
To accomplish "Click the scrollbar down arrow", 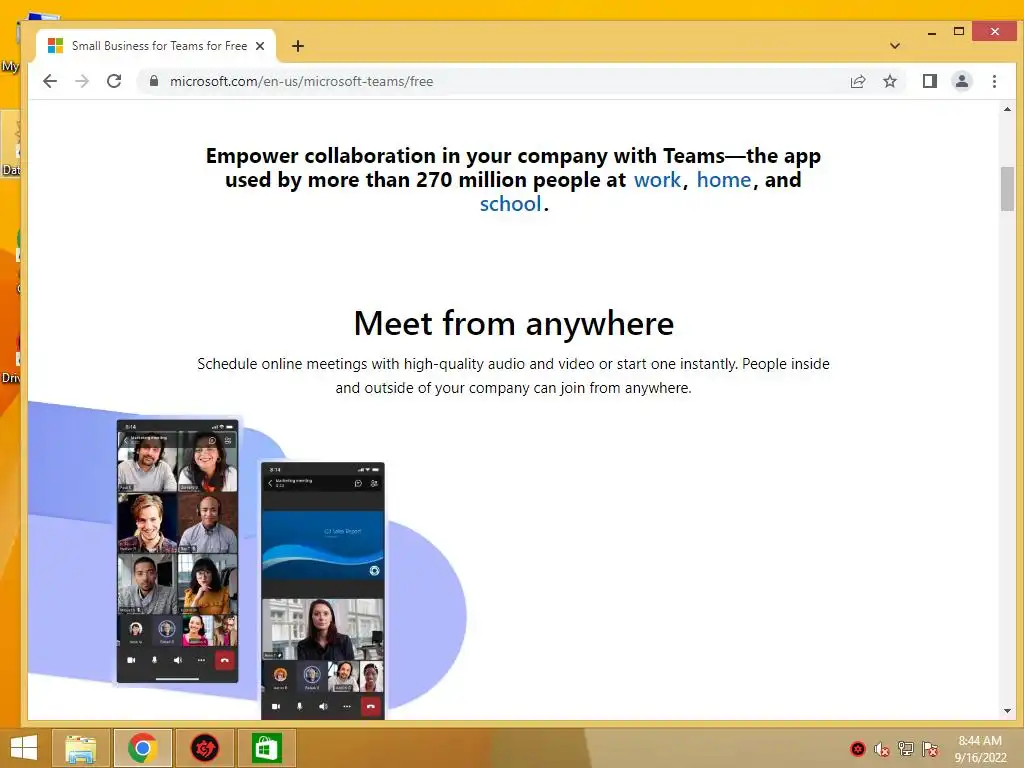I will [x=1007, y=711].
